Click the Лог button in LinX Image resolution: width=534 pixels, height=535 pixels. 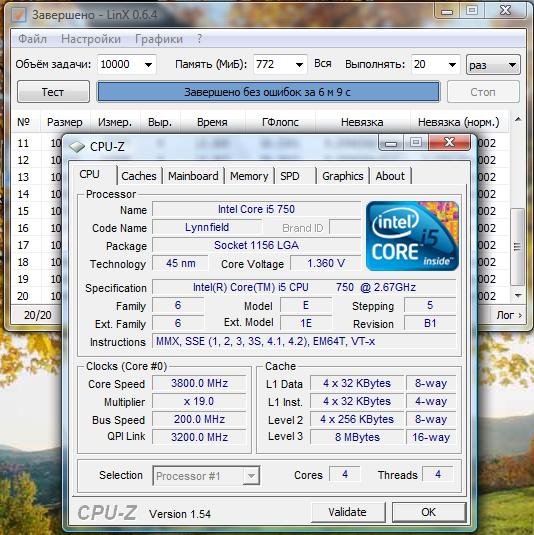click(x=509, y=315)
